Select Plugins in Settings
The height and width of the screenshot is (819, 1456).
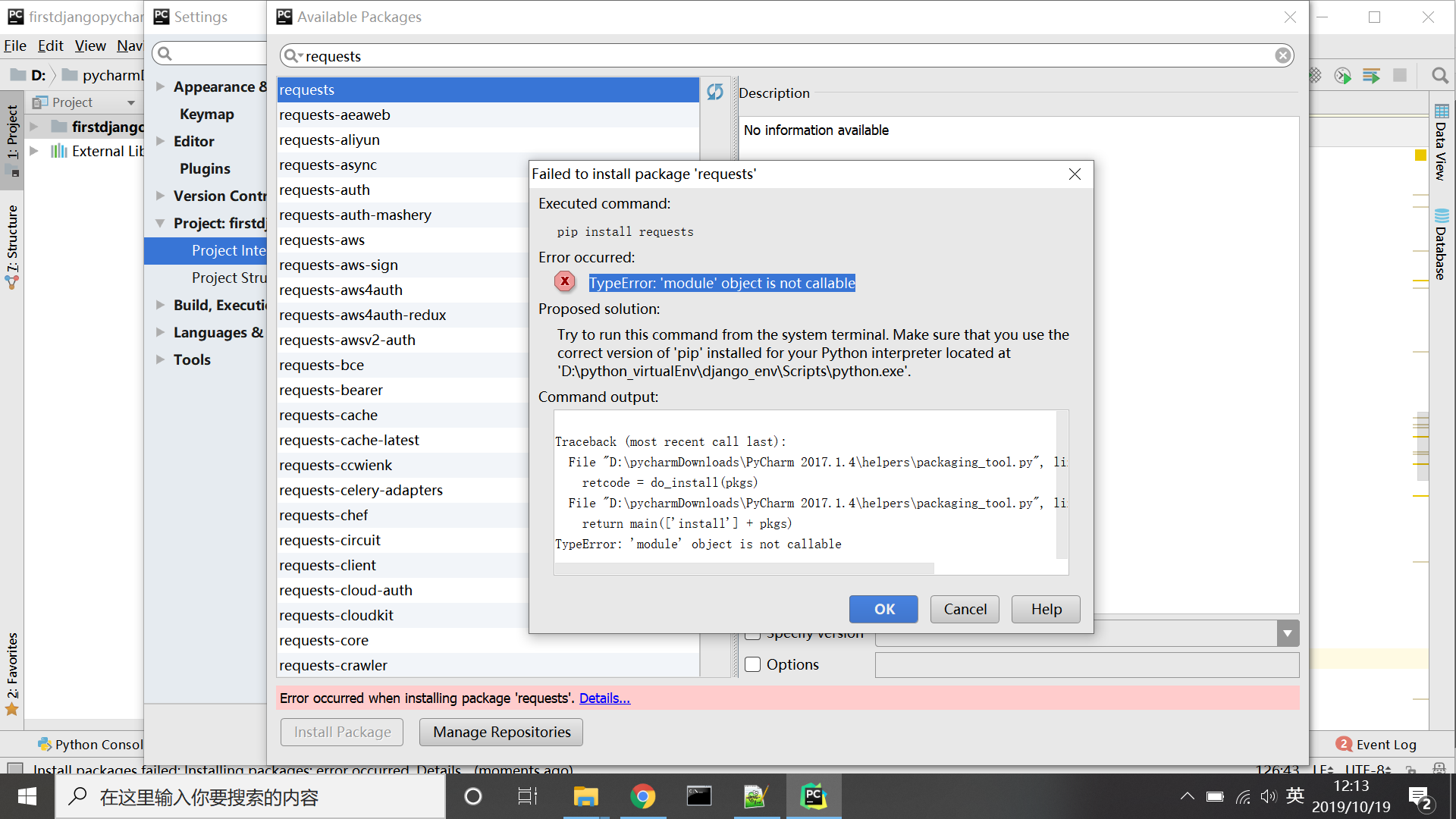pos(205,168)
